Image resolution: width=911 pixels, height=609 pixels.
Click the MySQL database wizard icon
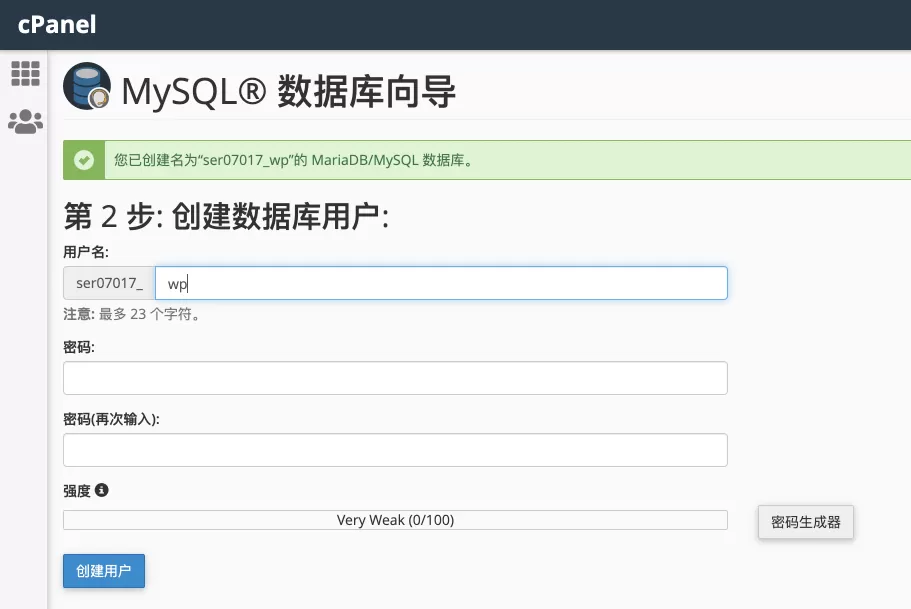point(87,86)
